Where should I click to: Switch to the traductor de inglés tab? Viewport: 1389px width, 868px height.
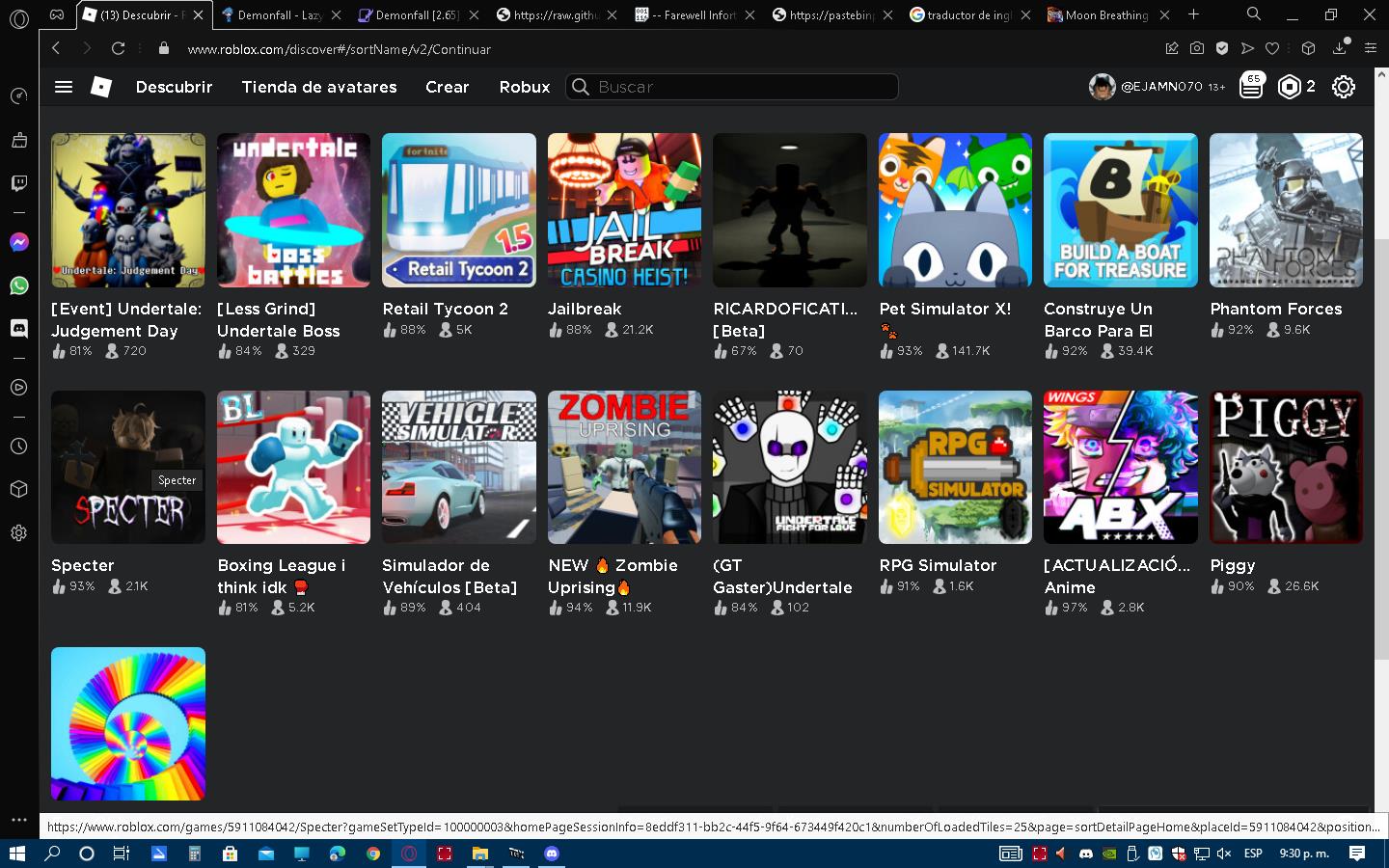[x=967, y=14]
